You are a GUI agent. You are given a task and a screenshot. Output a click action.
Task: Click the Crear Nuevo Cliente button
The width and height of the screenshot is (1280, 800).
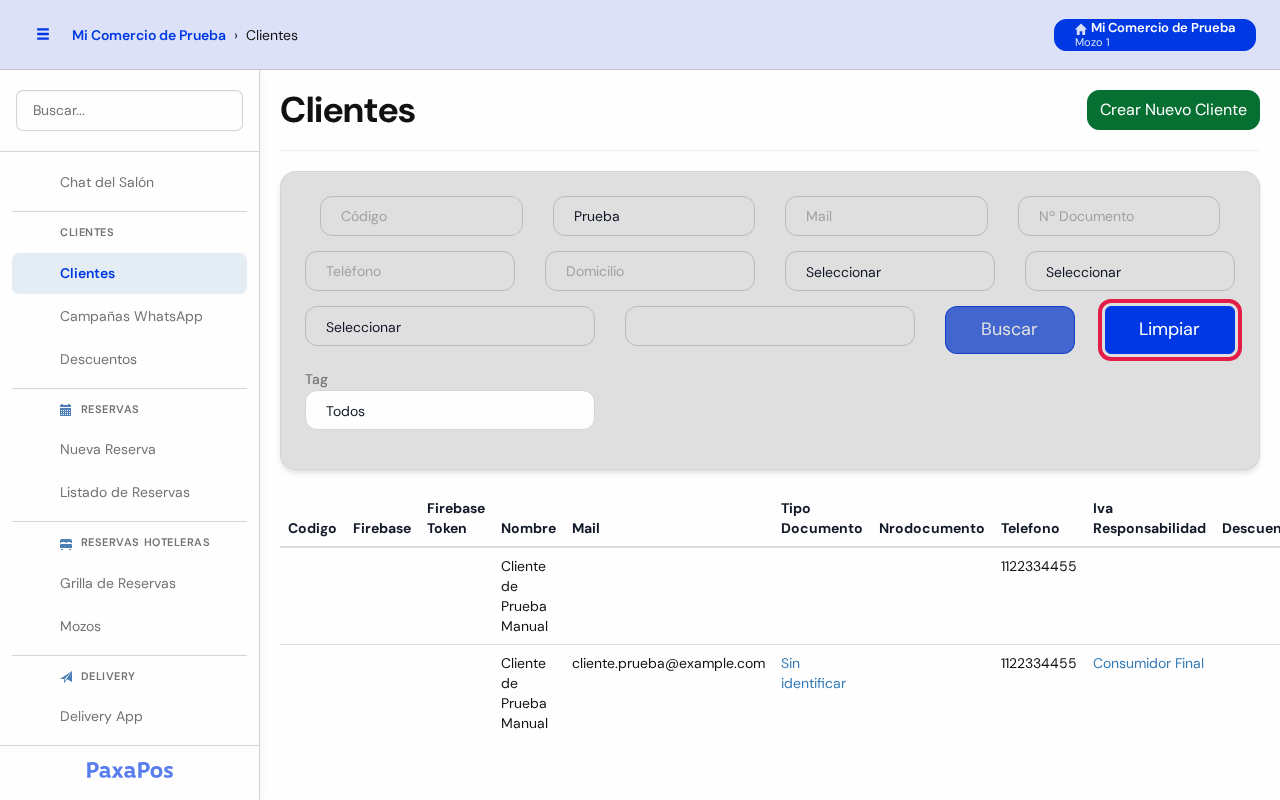(x=1173, y=110)
